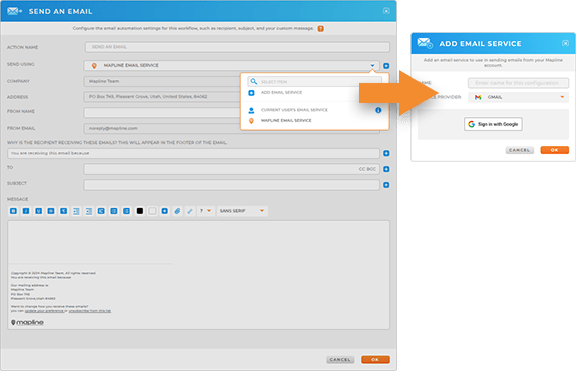Image resolution: width=576 pixels, height=371 pixels.
Task: Click unsubscribe from this list link
Action: (x=90, y=311)
